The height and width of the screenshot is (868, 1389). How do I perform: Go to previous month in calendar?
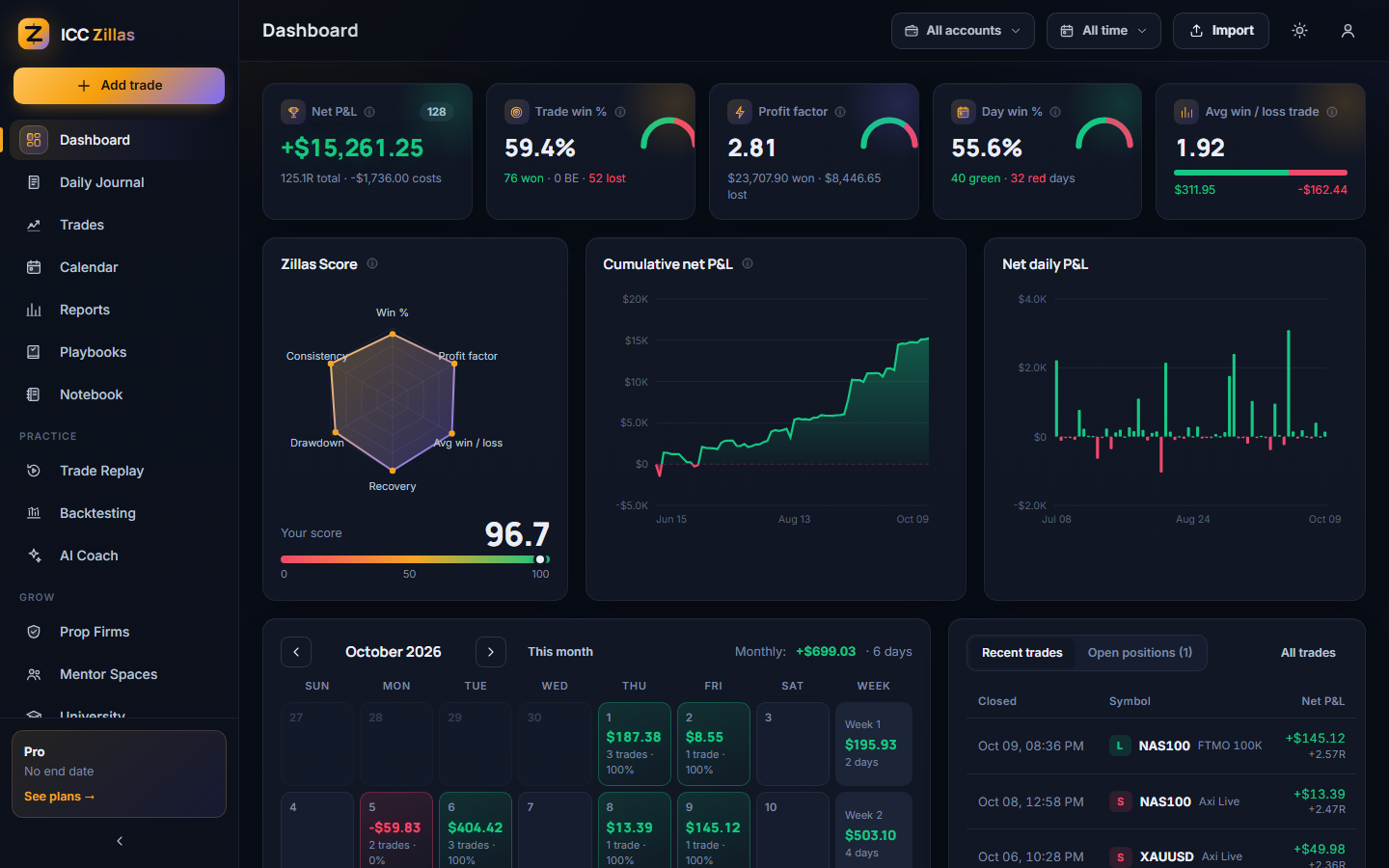pos(296,652)
